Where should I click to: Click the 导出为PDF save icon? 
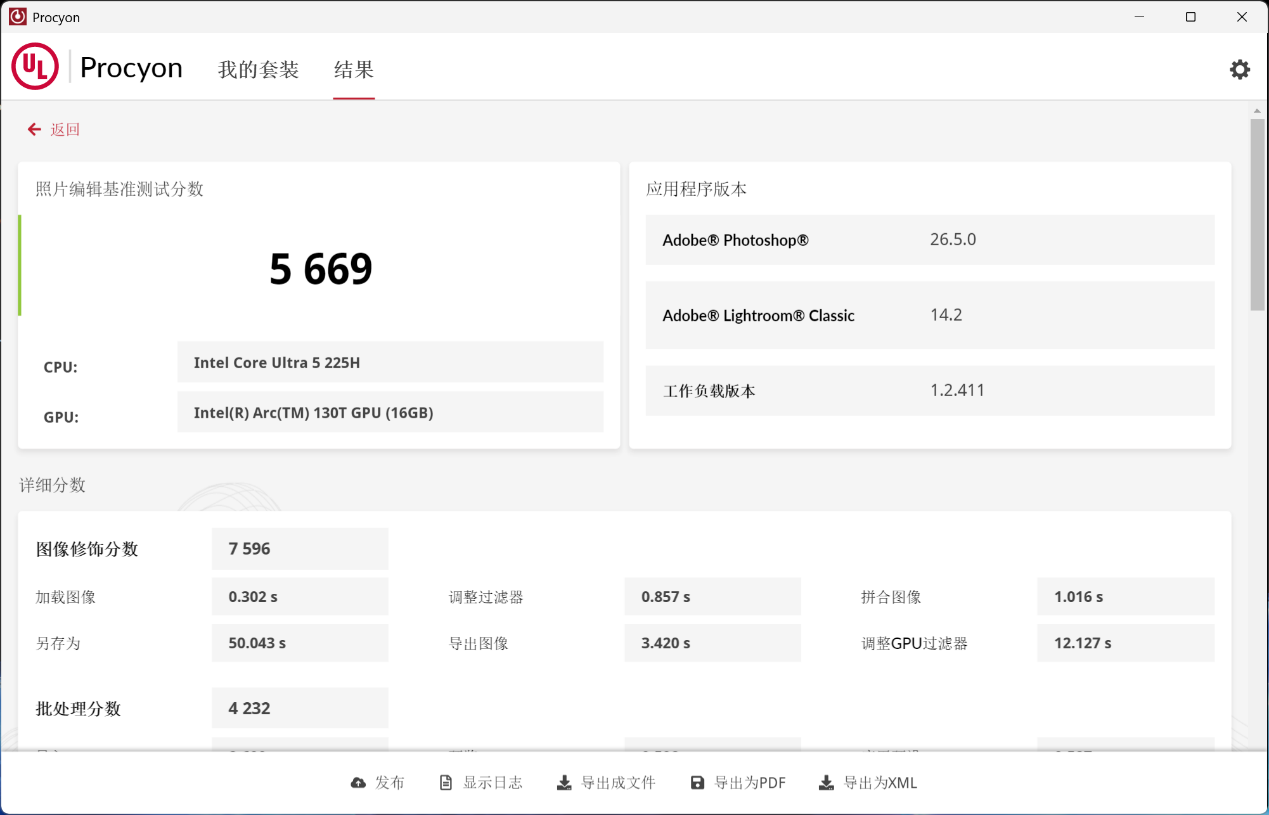coord(696,783)
